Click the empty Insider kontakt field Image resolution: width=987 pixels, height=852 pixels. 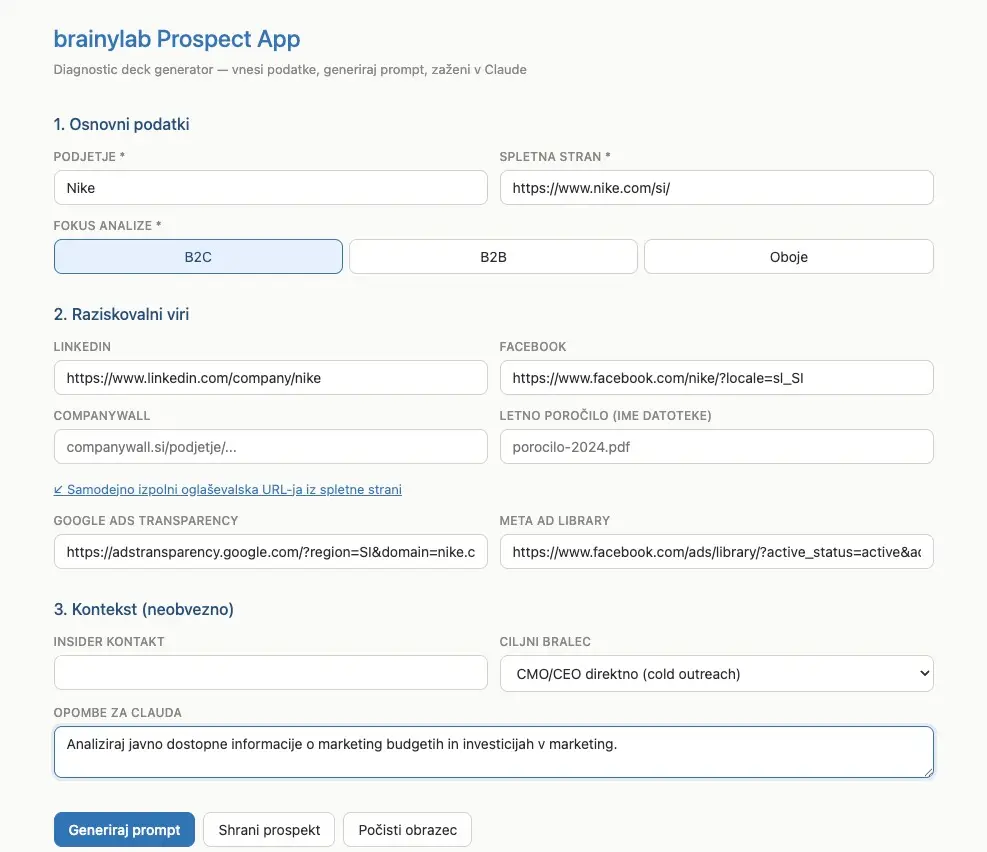(x=270, y=672)
